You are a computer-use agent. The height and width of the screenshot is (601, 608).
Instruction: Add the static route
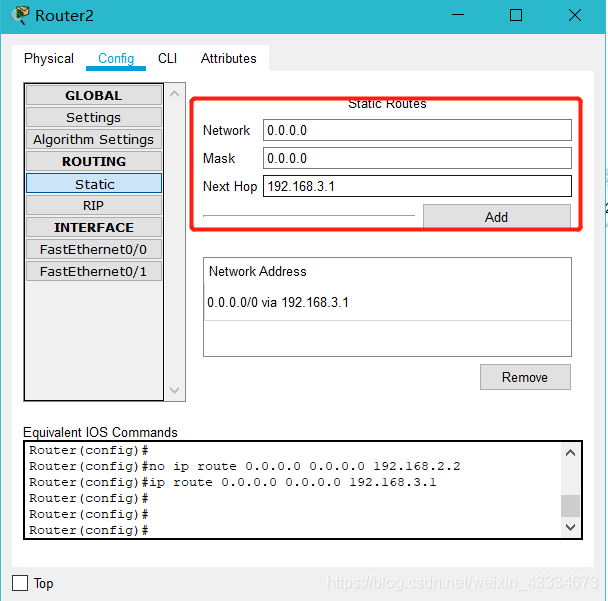point(497,216)
